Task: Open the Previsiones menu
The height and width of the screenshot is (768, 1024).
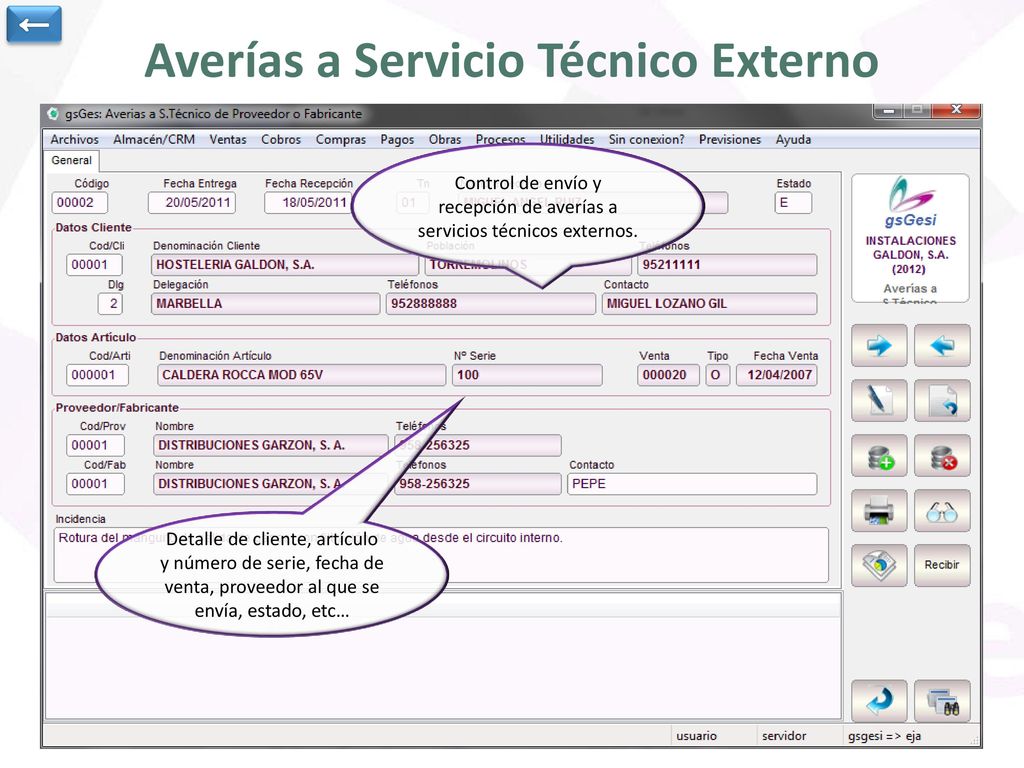Action: click(x=729, y=139)
